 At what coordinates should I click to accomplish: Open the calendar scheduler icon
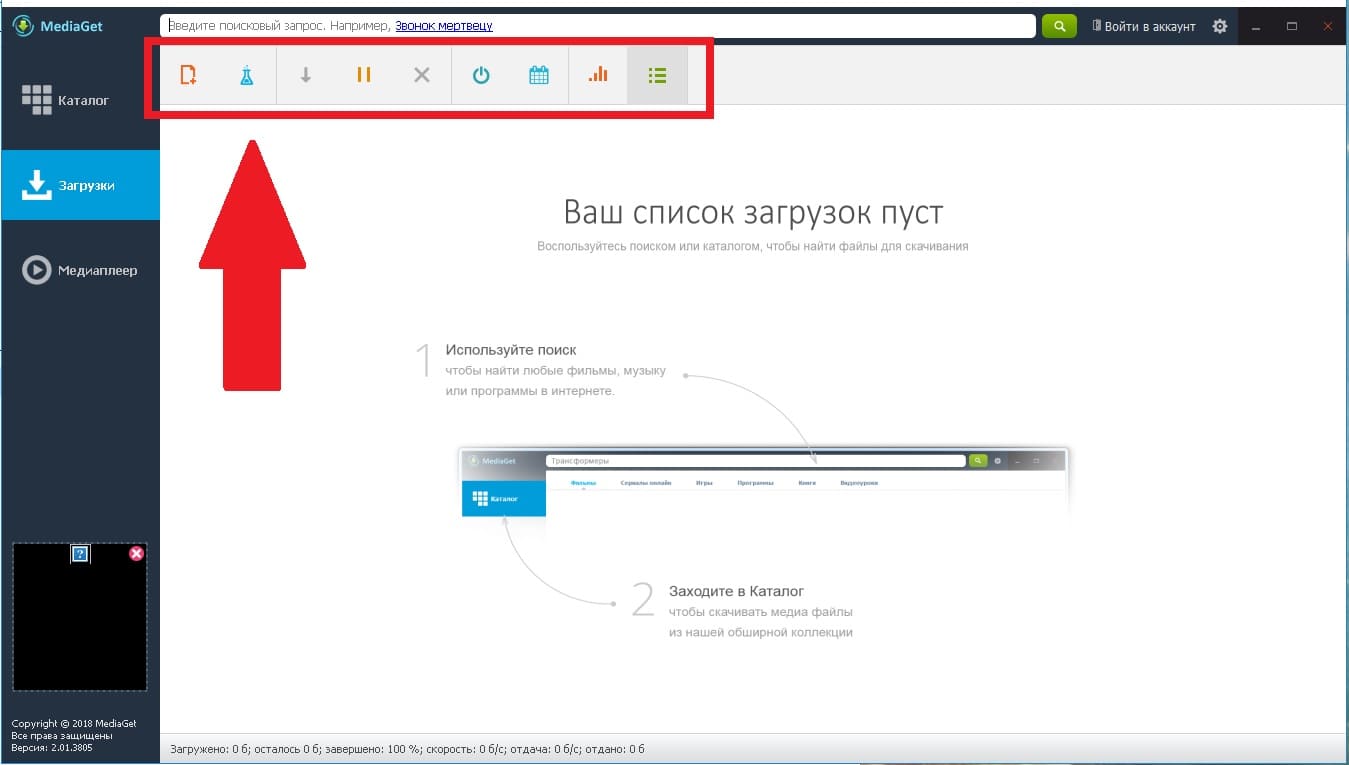(539, 75)
